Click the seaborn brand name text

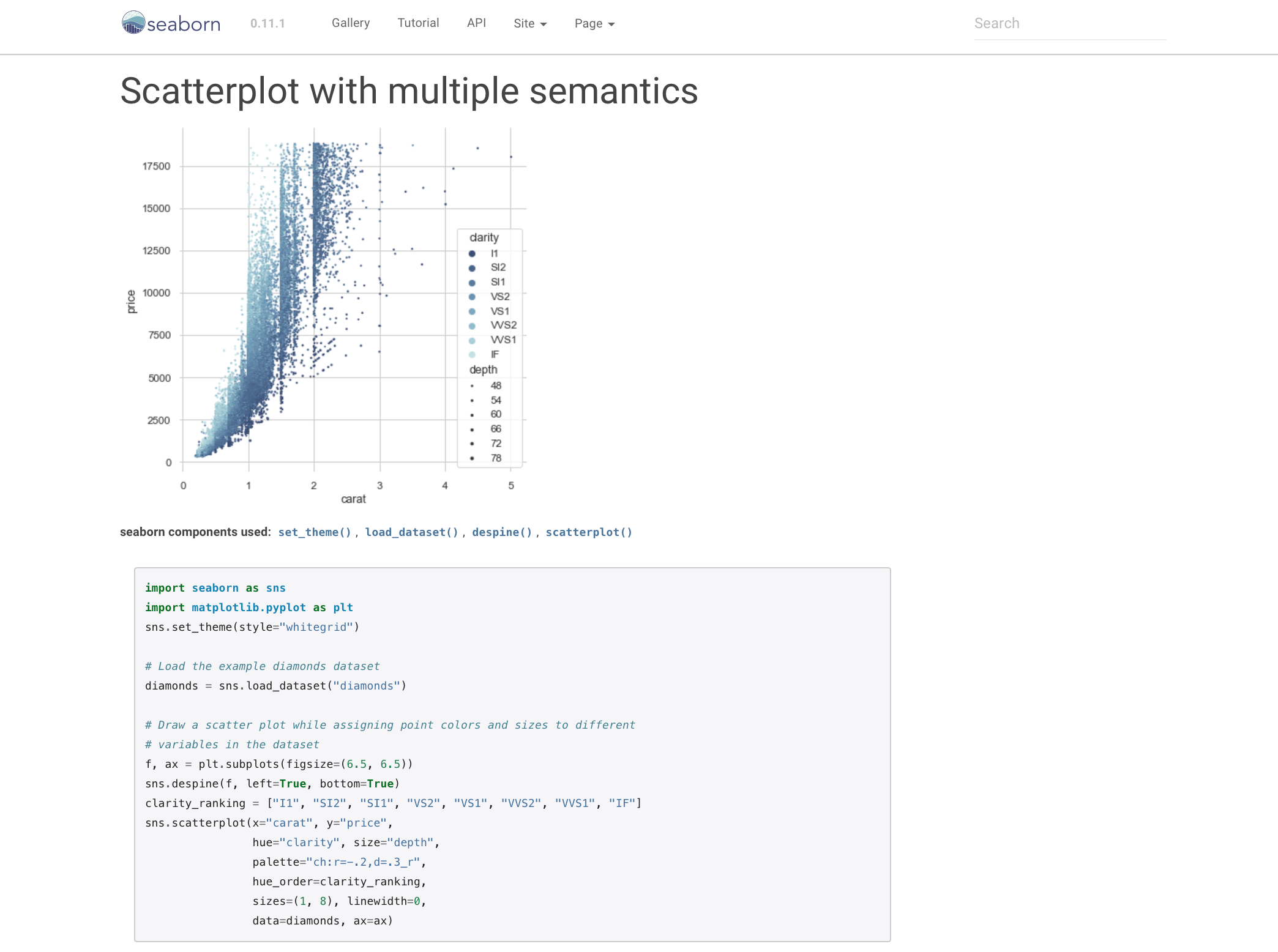[x=184, y=24]
